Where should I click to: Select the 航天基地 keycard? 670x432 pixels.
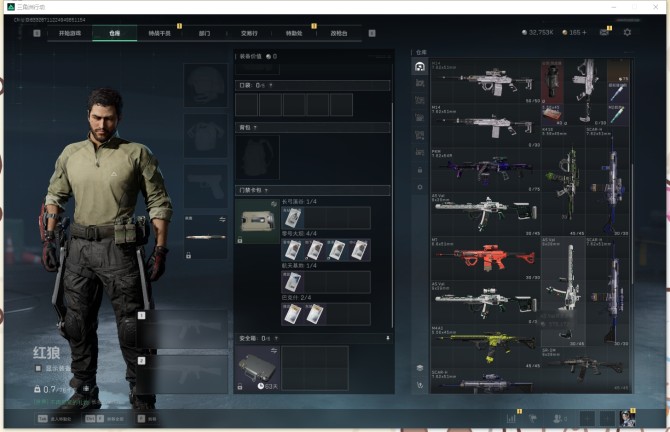[x=292, y=282]
